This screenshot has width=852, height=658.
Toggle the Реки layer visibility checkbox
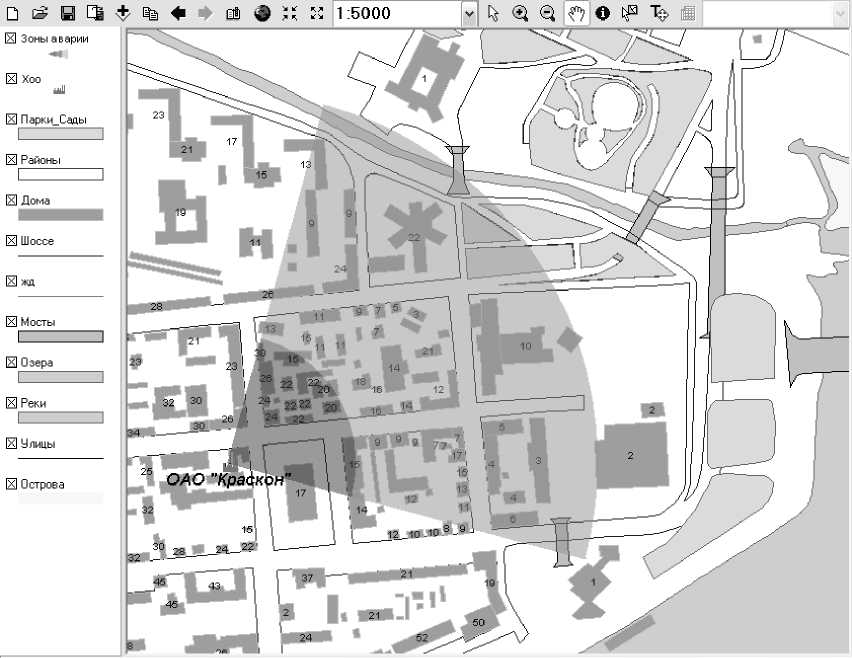pos(11,403)
